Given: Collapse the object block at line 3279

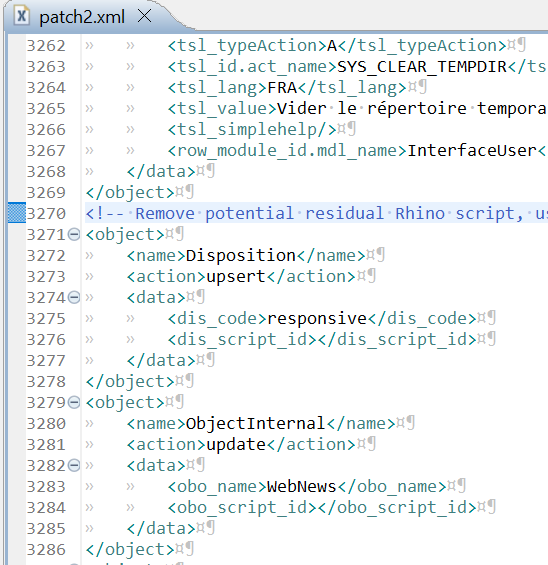Looking at the screenshot, I should pyautogui.click(x=74, y=402).
